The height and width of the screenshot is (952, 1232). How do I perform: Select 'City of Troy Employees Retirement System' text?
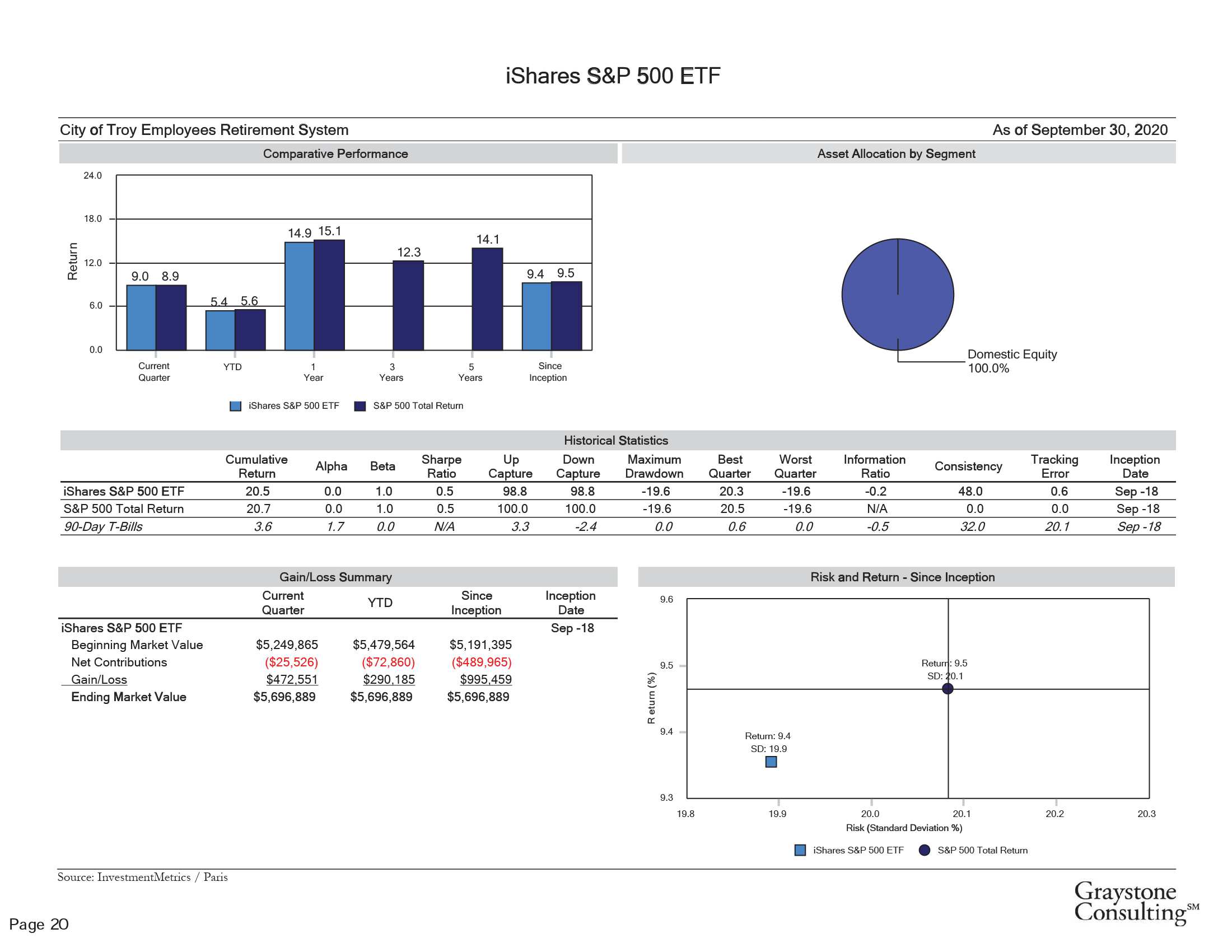pos(204,130)
